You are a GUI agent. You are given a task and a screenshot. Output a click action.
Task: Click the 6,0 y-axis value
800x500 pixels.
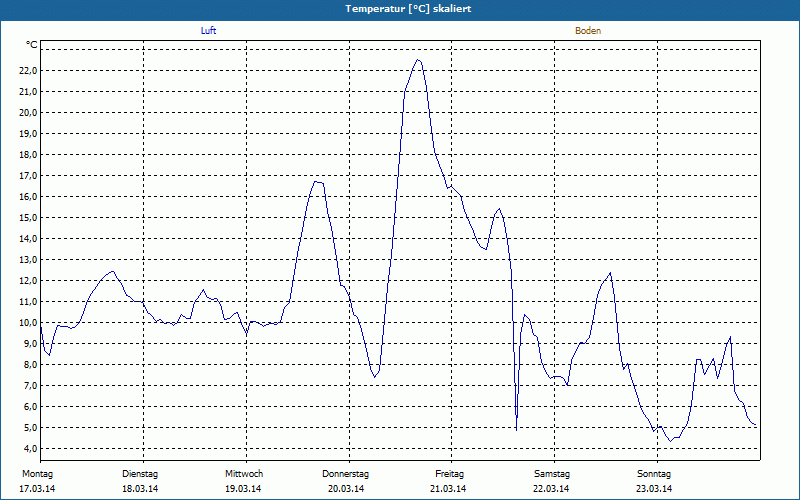(30, 407)
